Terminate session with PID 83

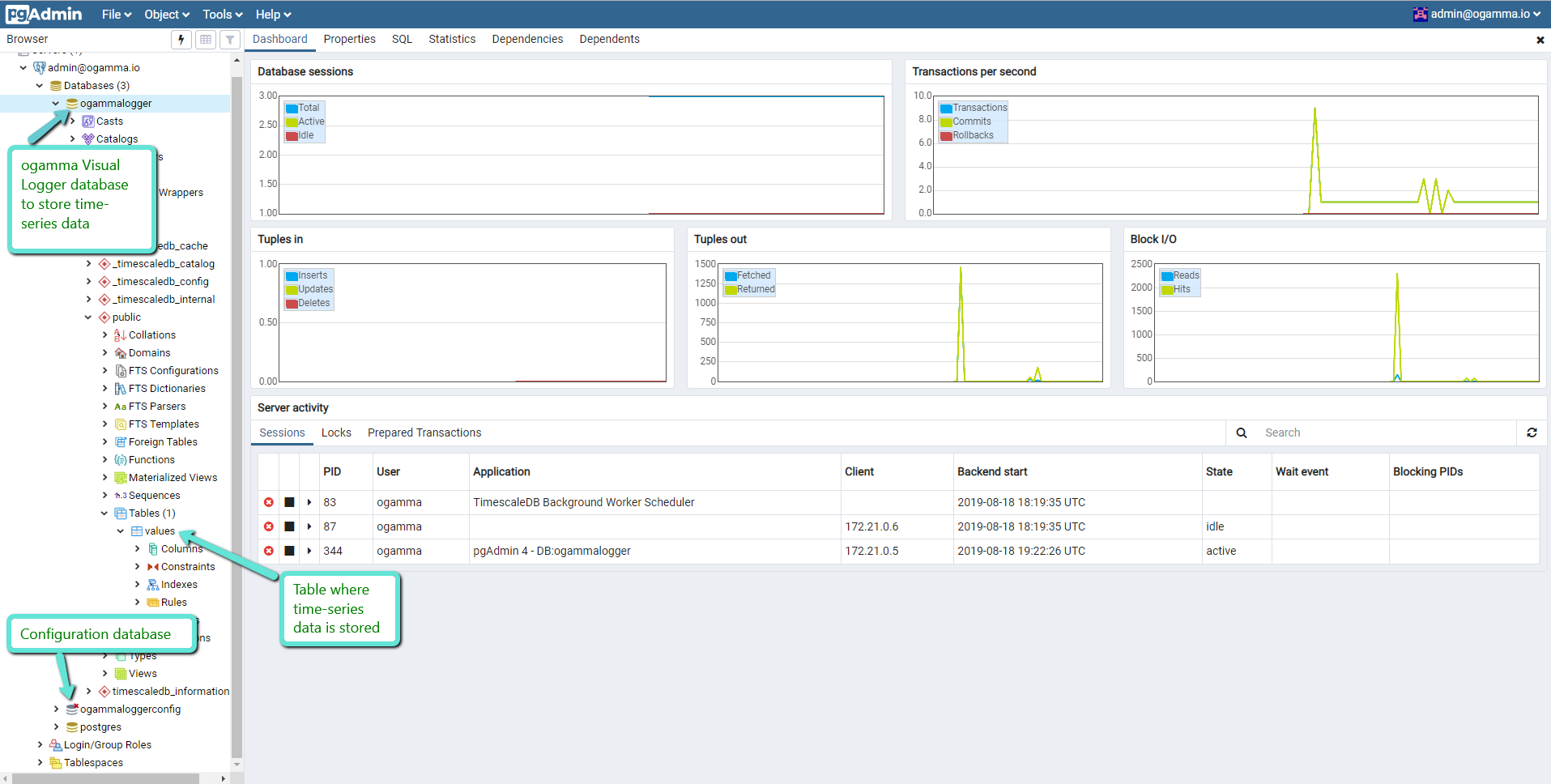point(269,502)
